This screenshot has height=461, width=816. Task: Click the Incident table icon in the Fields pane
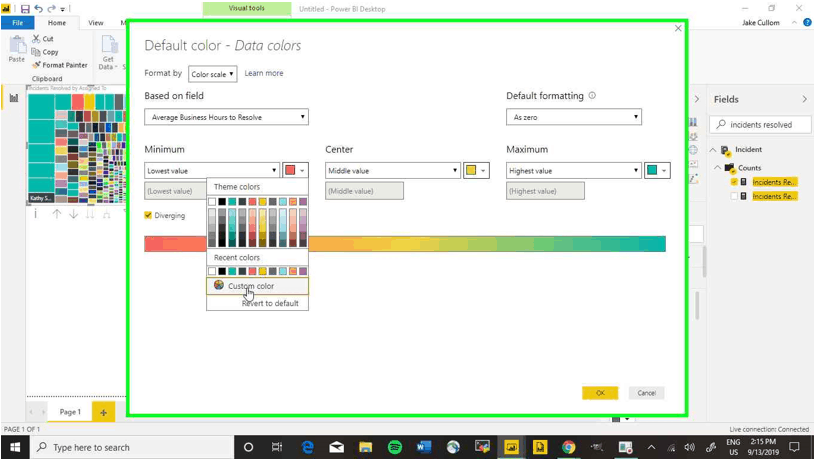pyautogui.click(x=725, y=150)
